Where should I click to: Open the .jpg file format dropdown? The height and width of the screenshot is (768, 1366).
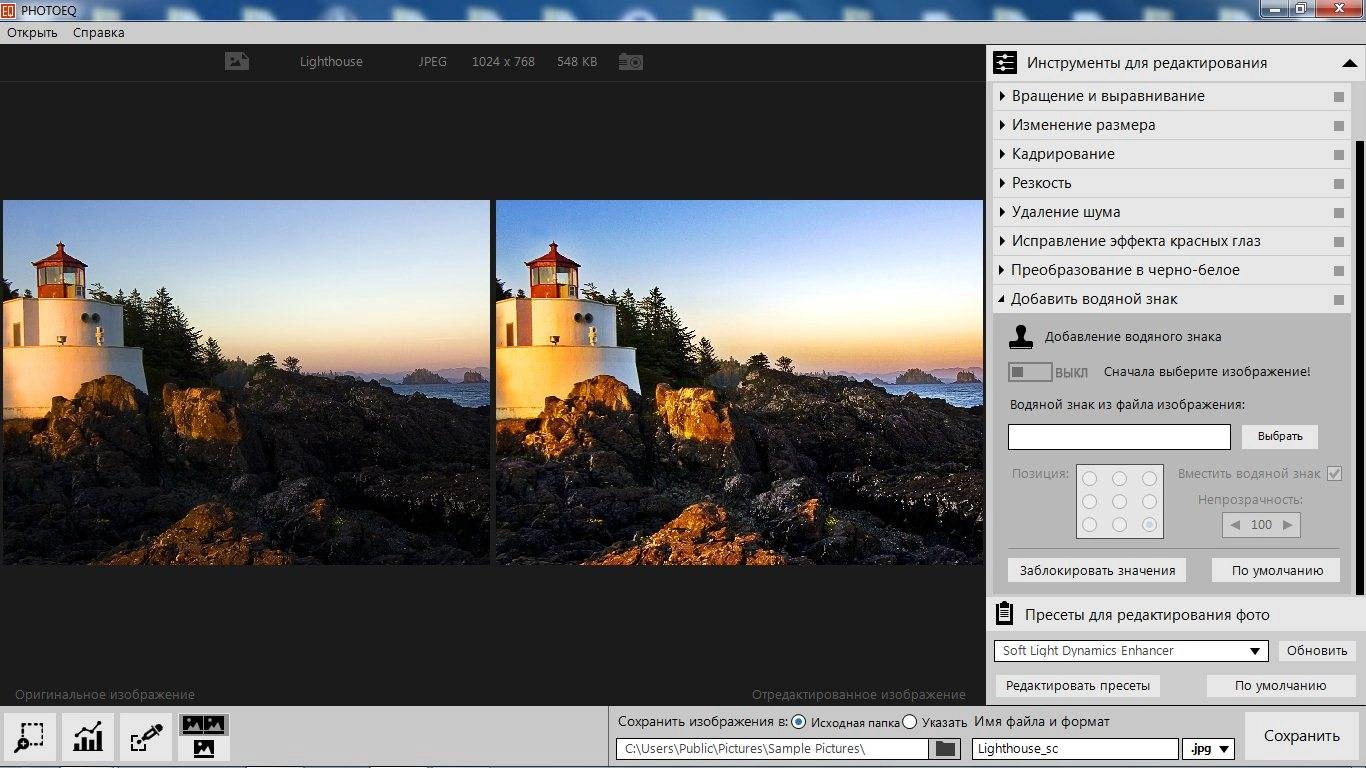(1208, 749)
